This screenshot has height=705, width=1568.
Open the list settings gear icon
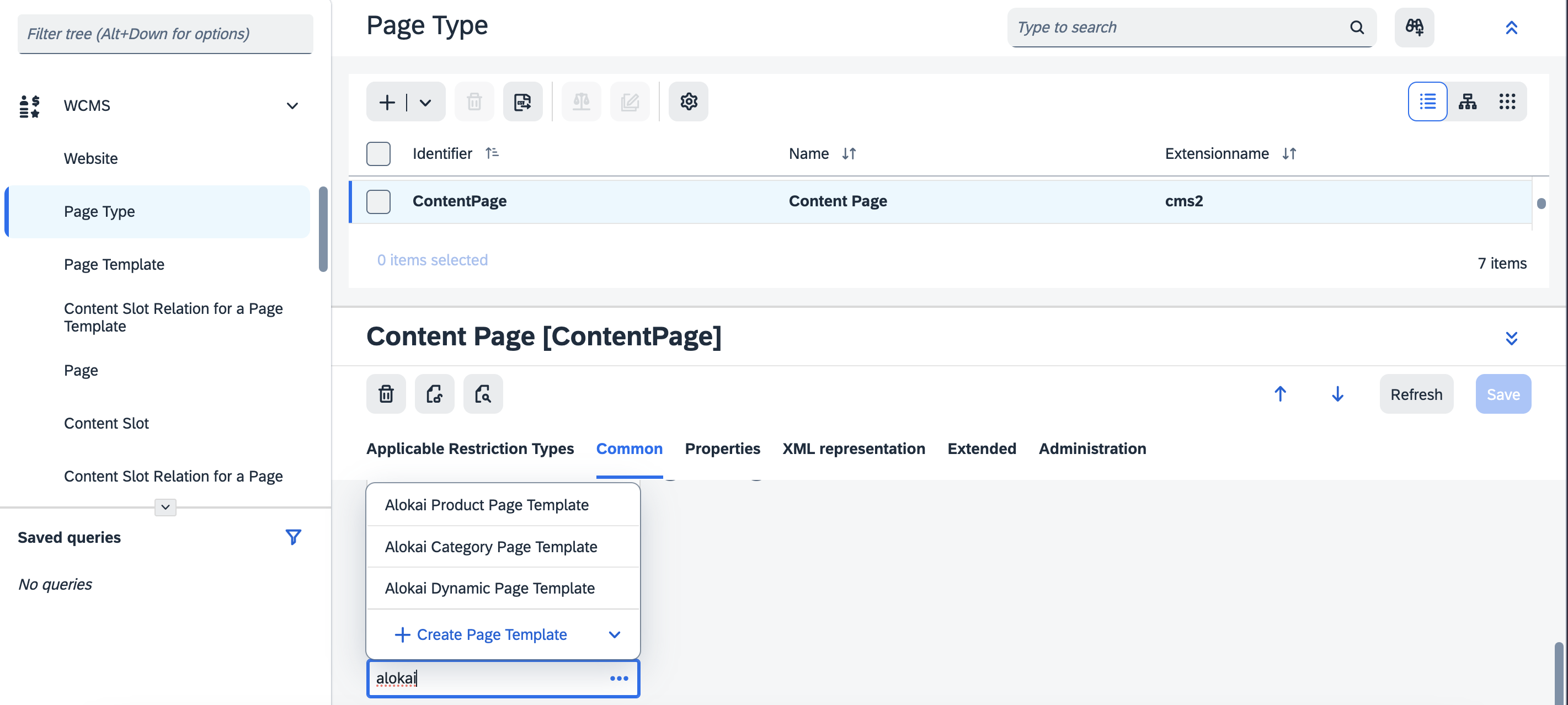(688, 102)
